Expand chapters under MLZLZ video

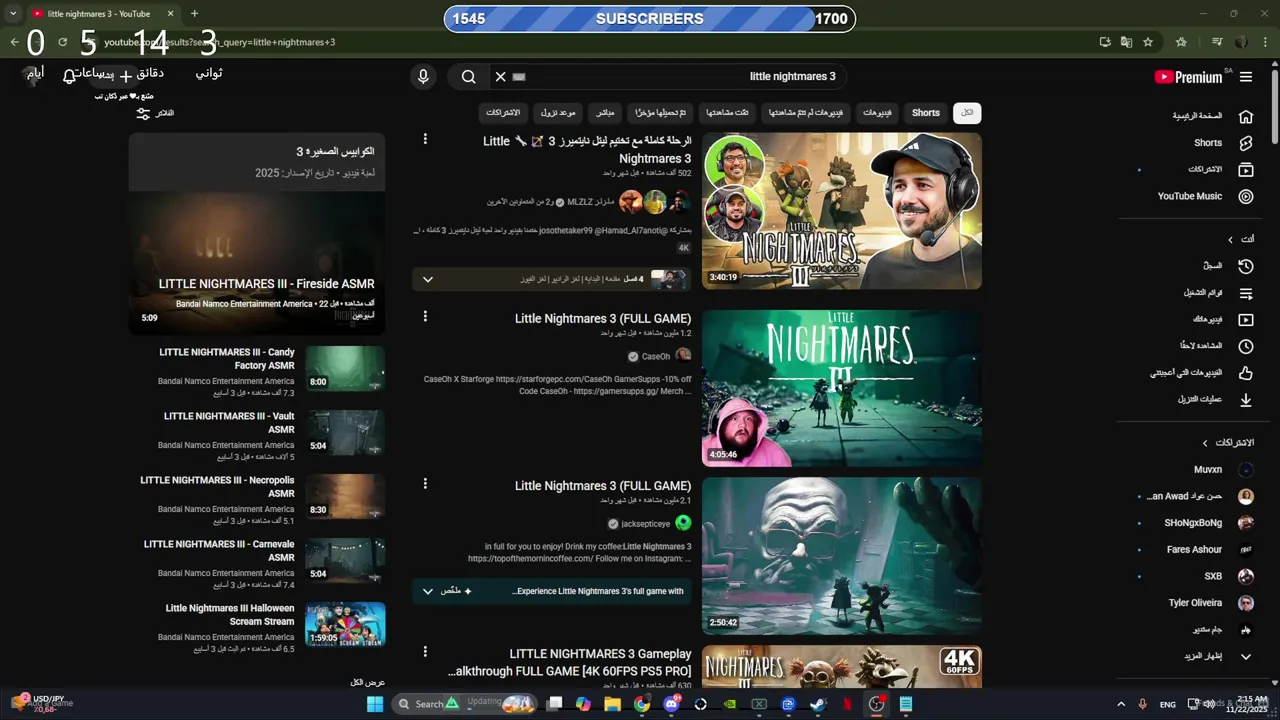(x=428, y=279)
